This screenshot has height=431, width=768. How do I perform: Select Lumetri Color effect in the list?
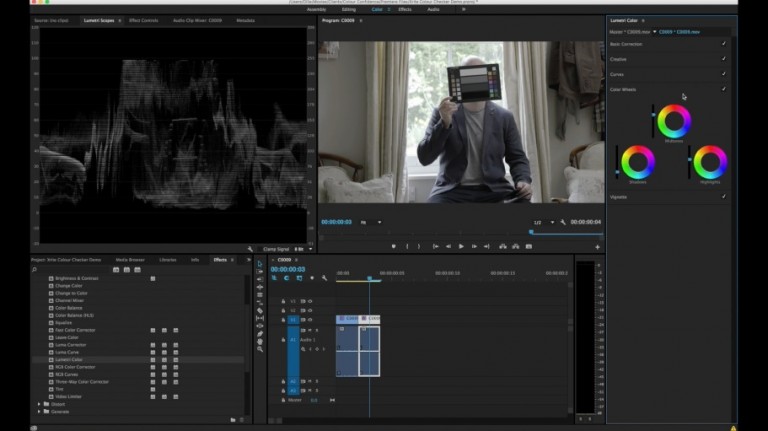point(69,360)
